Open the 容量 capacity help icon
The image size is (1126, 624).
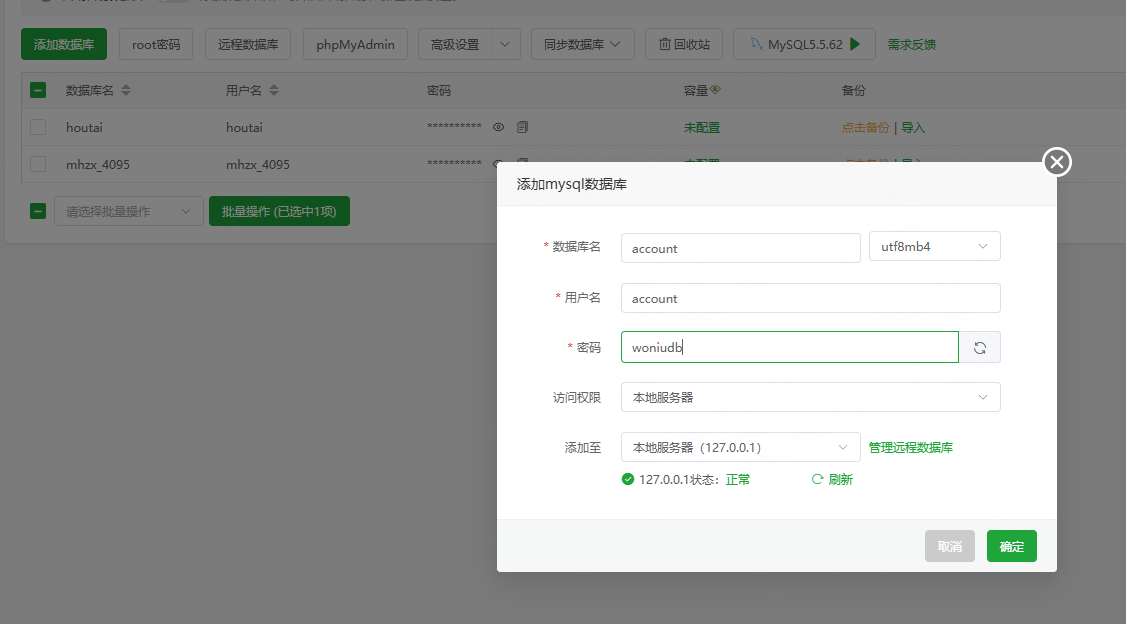click(x=716, y=90)
